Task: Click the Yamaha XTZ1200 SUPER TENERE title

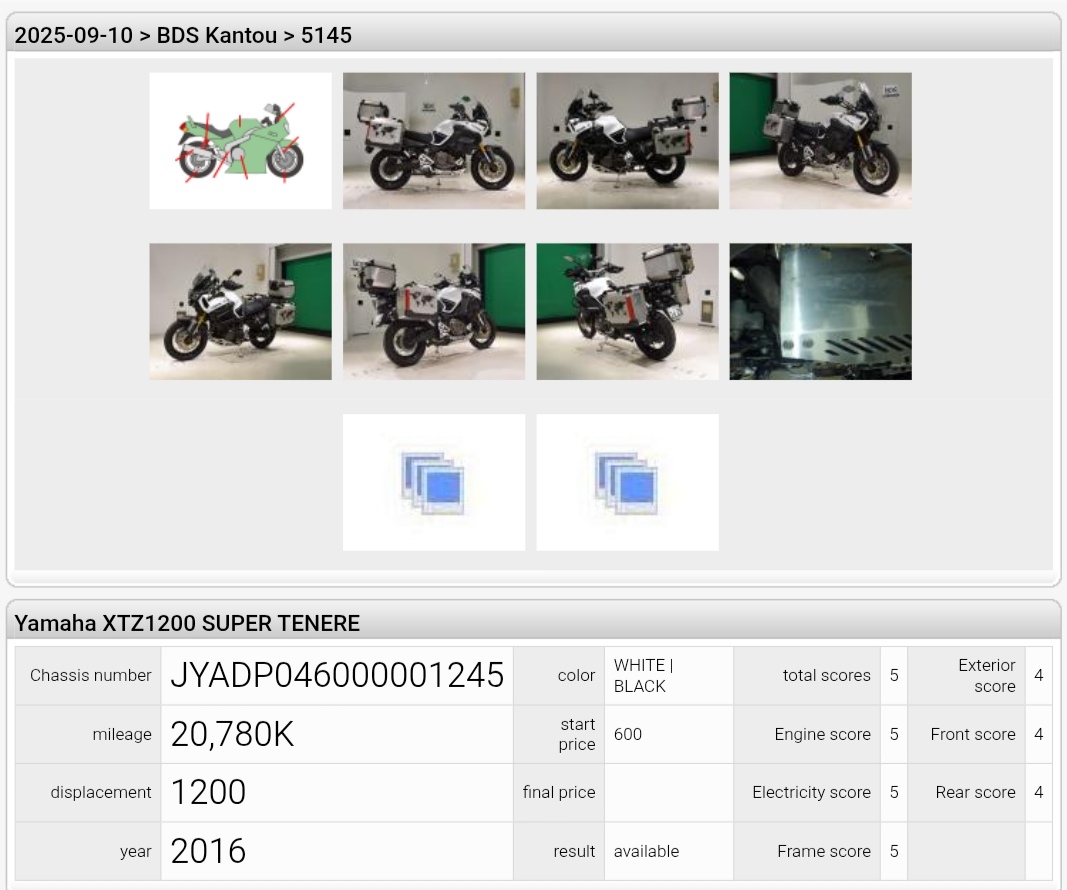Action: (187, 623)
